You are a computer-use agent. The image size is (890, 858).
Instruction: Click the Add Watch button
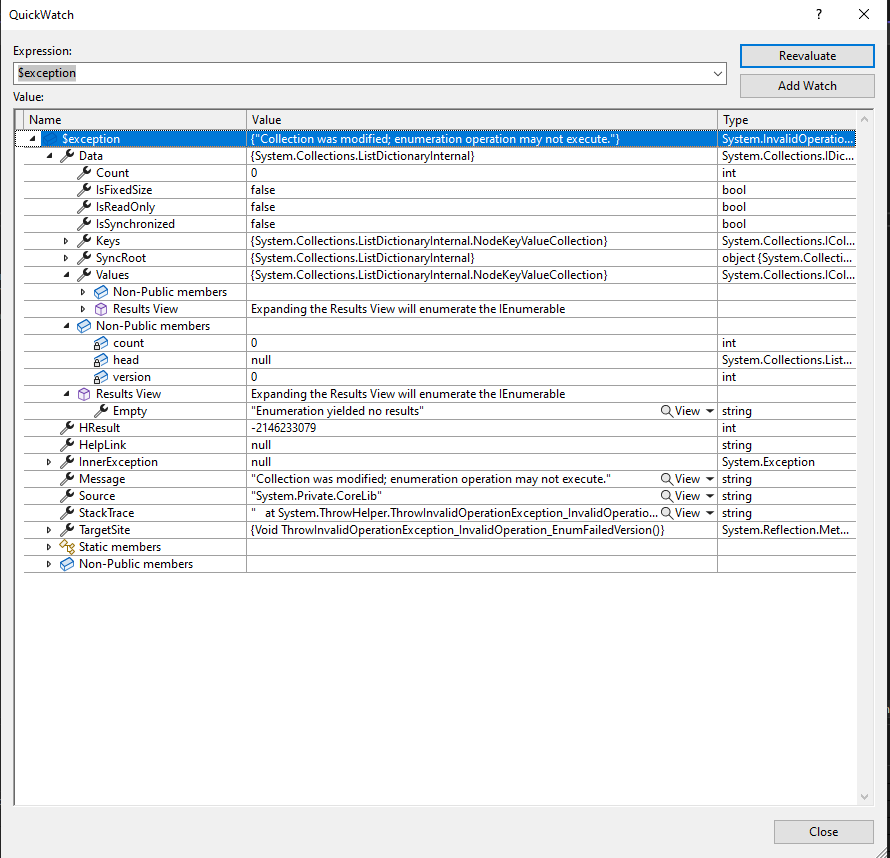pos(806,86)
